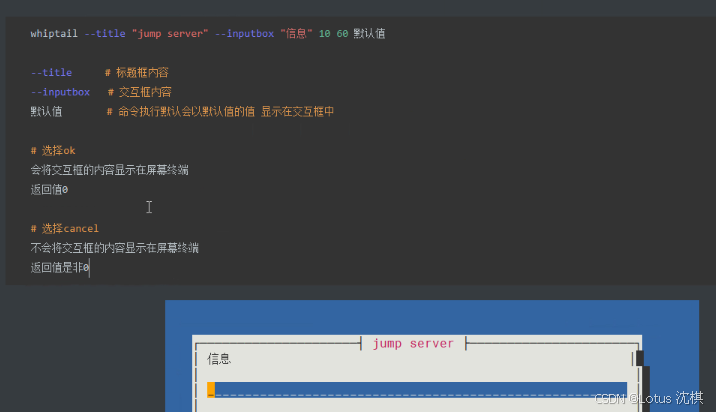Click the whiptail input field under 信息
This screenshot has height=412, width=716.
click(x=417, y=390)
